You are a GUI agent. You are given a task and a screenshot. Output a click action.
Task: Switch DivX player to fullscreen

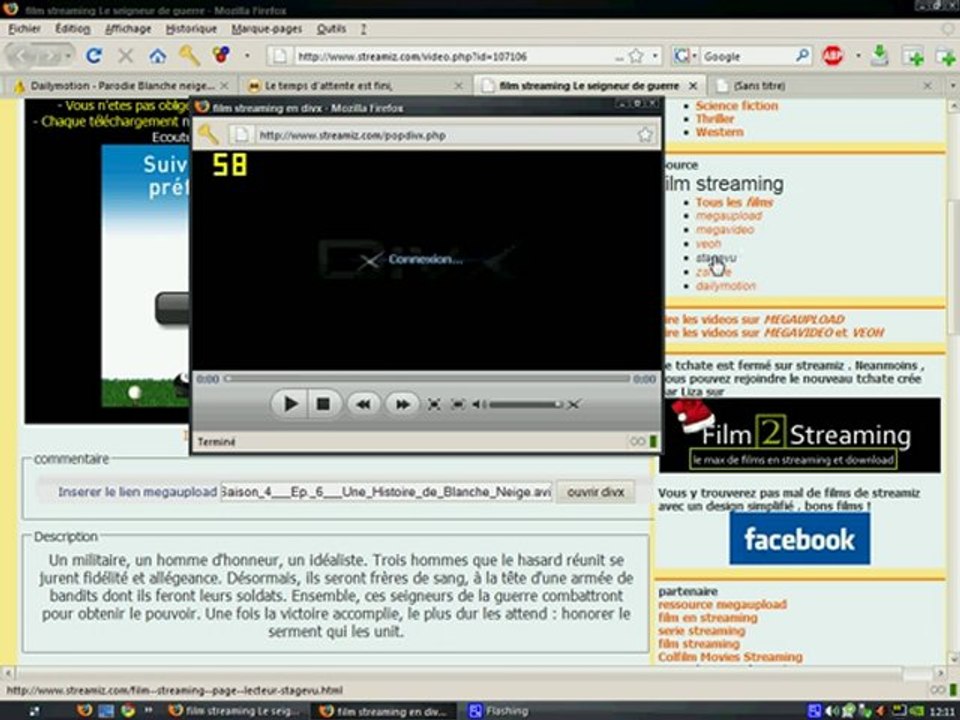pos(433,404)
